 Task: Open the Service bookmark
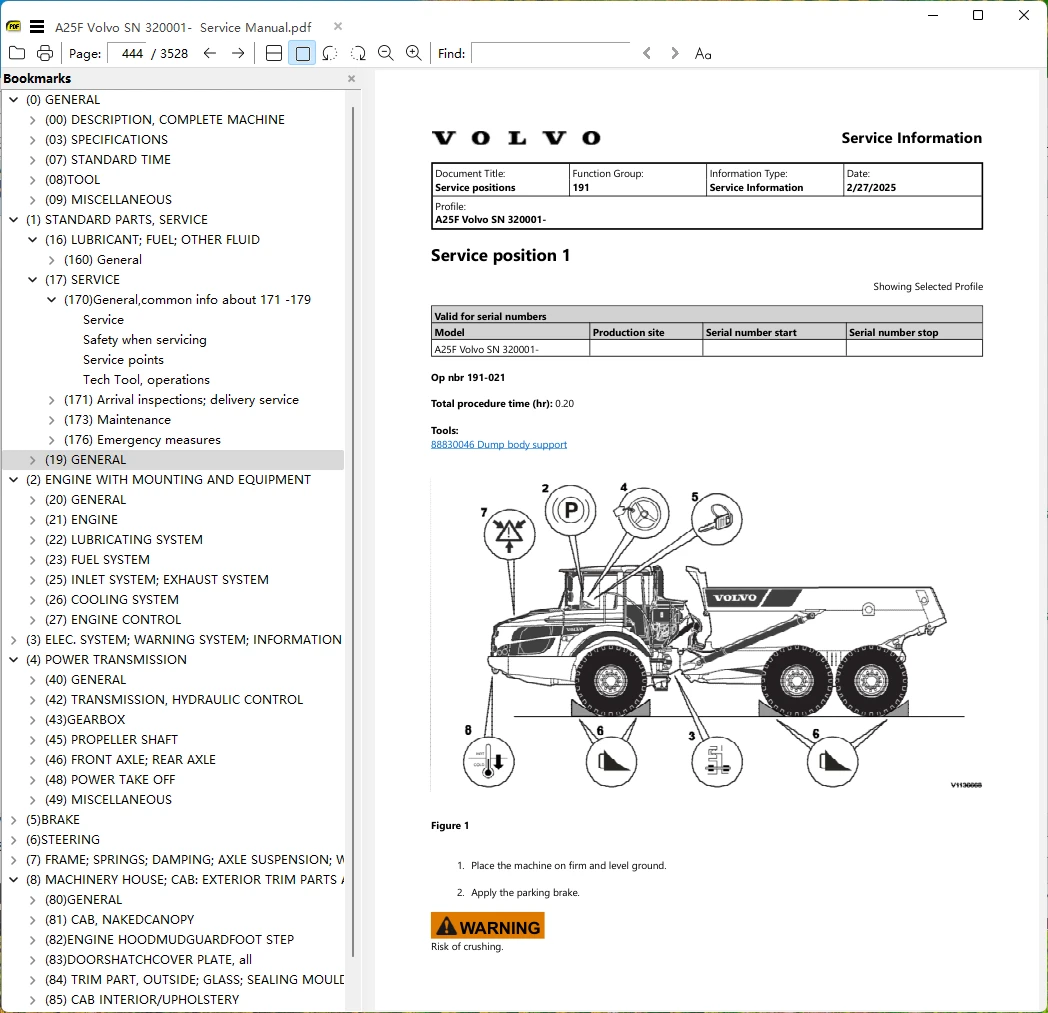103,319
